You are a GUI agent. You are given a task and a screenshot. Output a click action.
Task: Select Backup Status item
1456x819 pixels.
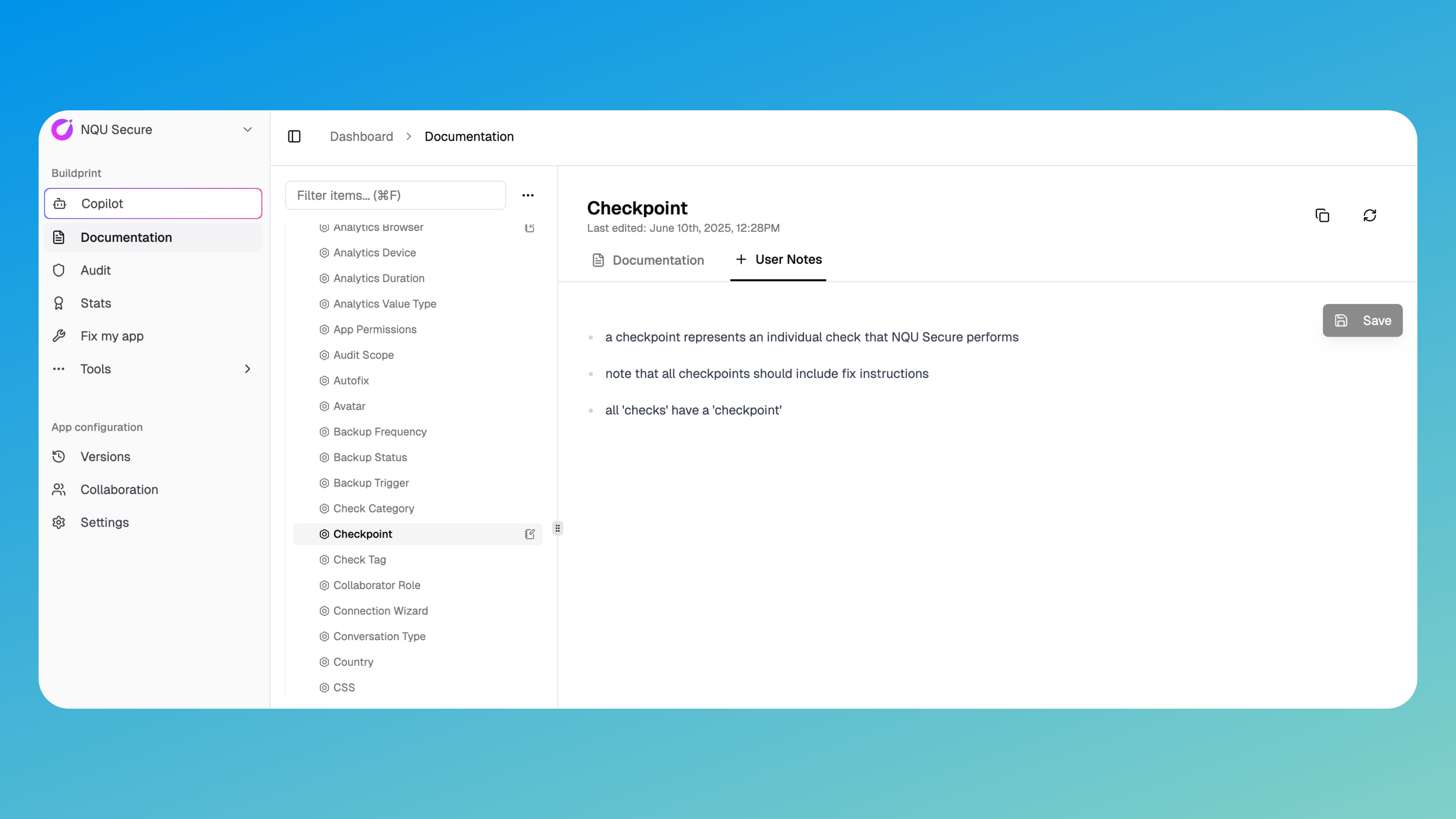[x=418, y=457]
